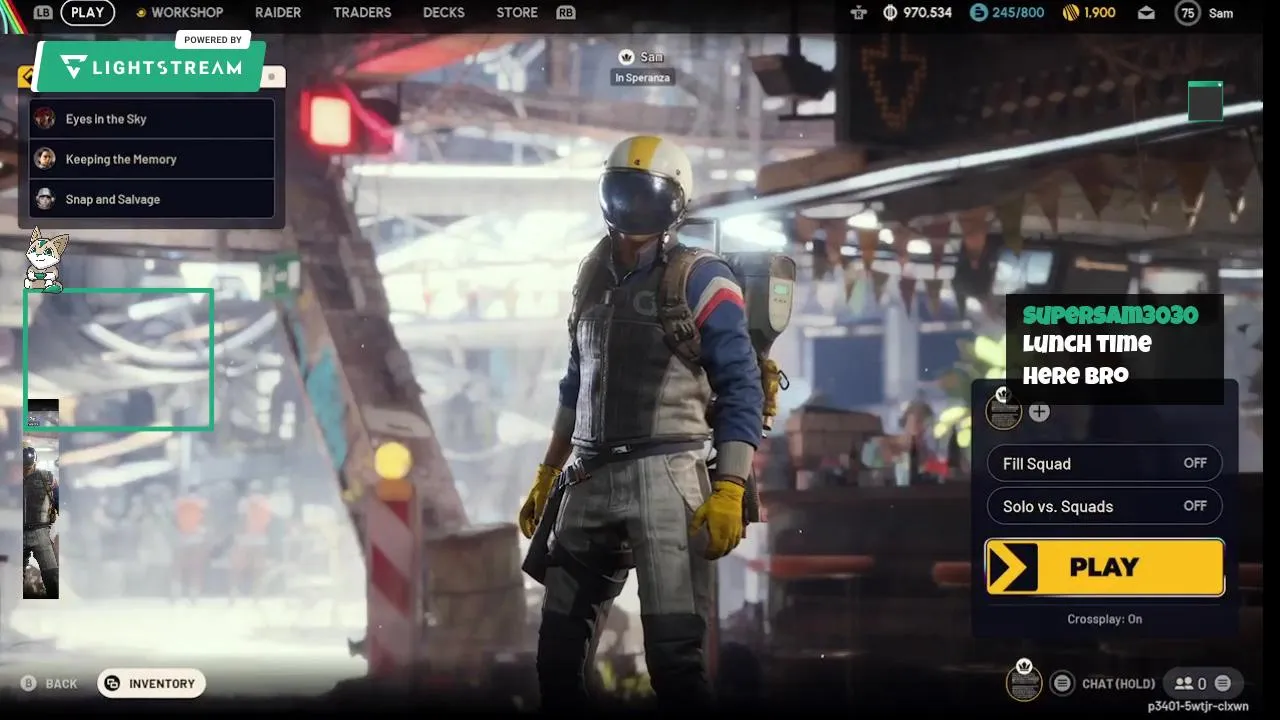The width and height of the screenshot is (1280, 720).
Task: Click the player banner avatar near chat
Action: pyautogui.click(x=1024, y=682)
